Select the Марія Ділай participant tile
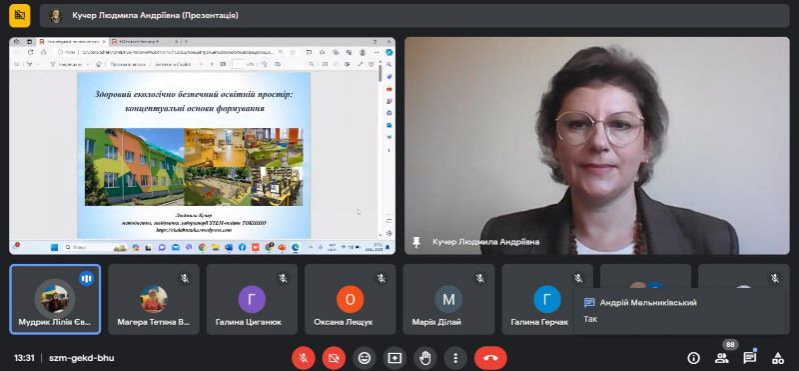The image size is (799, 371). click(x=448, y=299)
